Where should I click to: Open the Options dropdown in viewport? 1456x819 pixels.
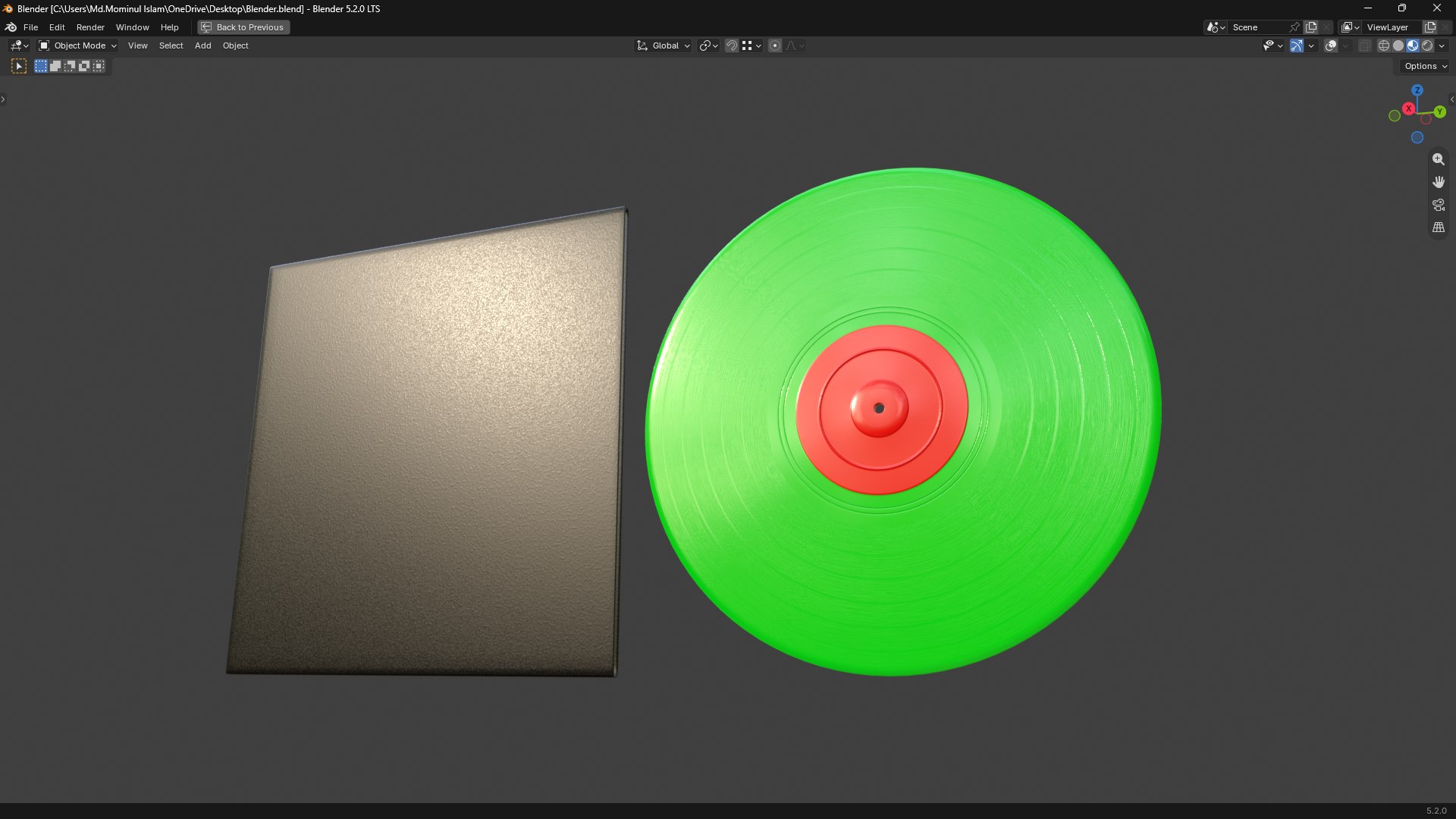[1426, 66]
